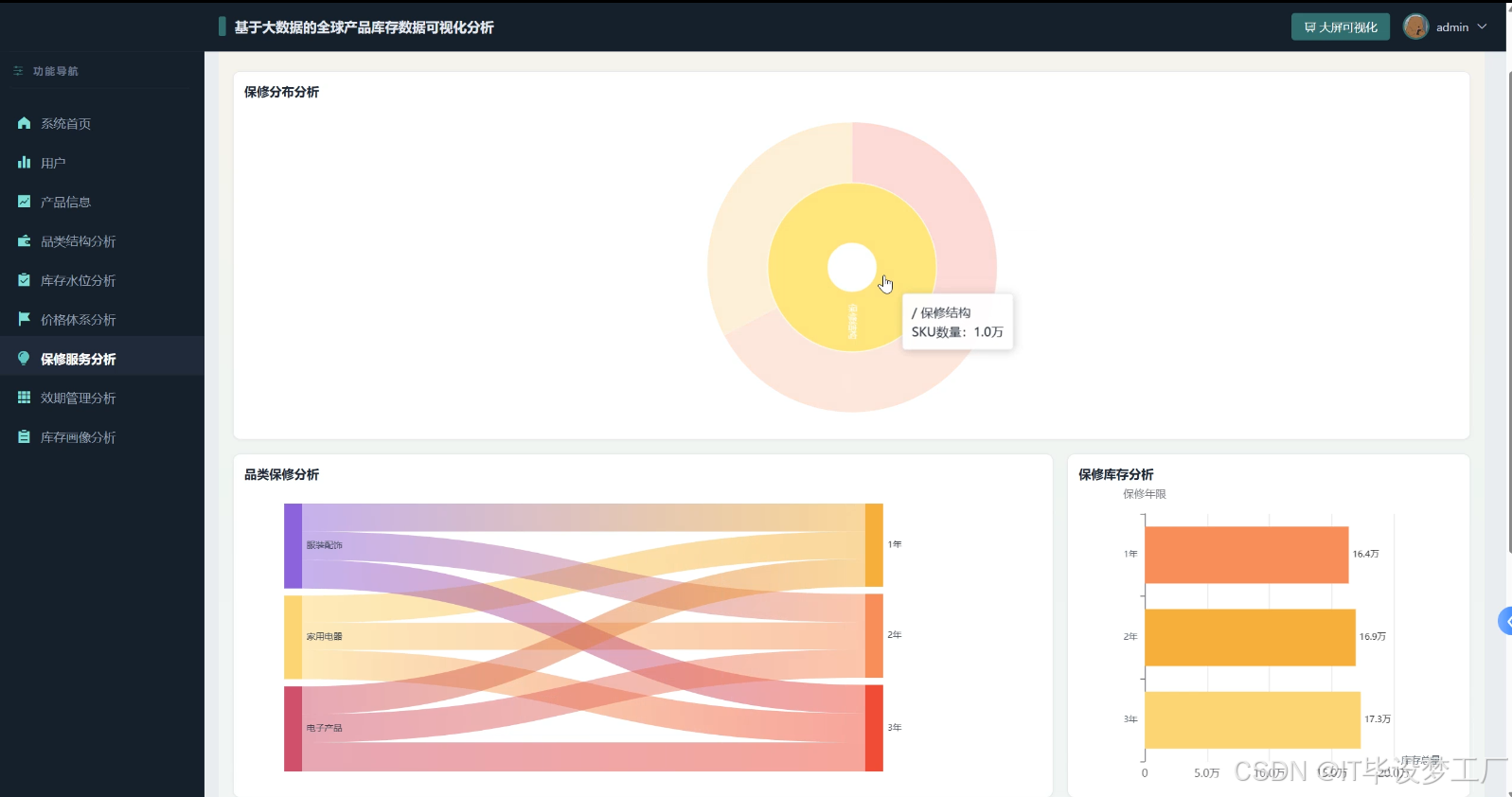The height and width of the screenshot is (797, 1512).
Task: Click the clipboard icon beside 库存水位分析
Action: pyautogui.click(x=24, y=280)
